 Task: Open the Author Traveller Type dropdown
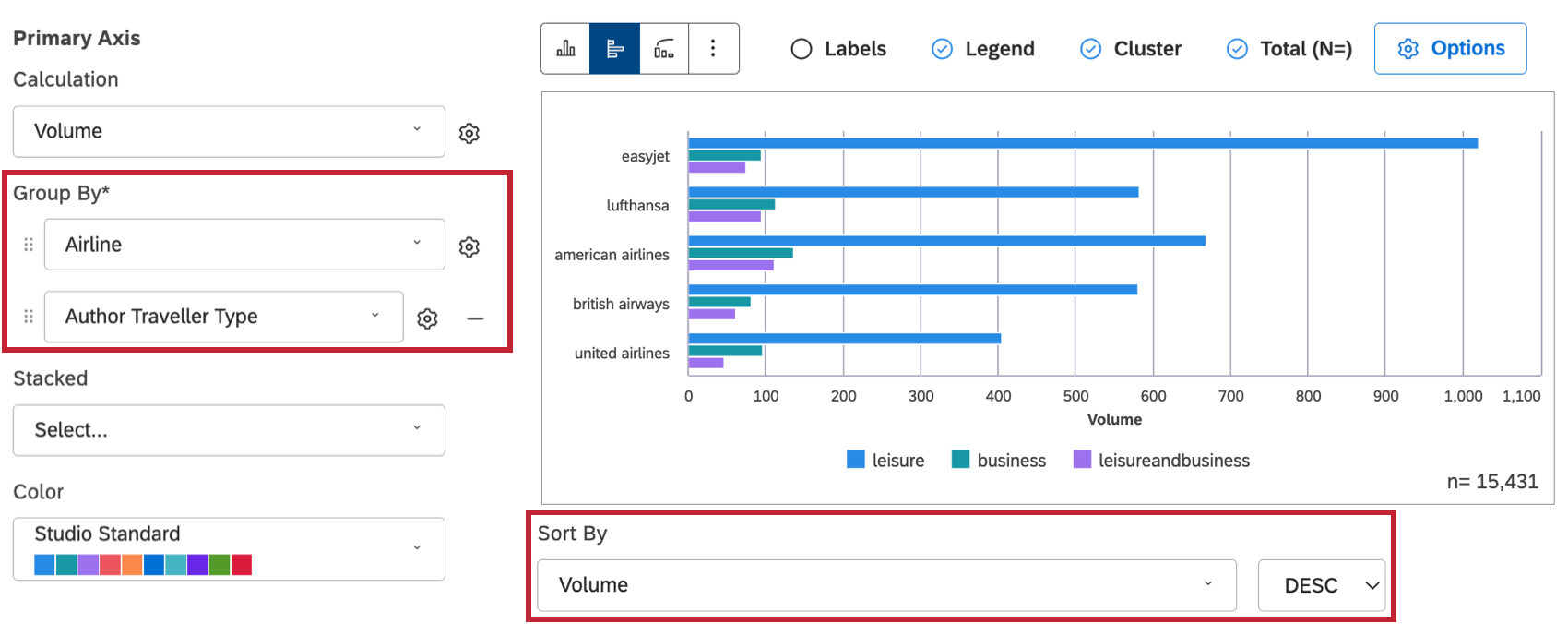[224, 317]
